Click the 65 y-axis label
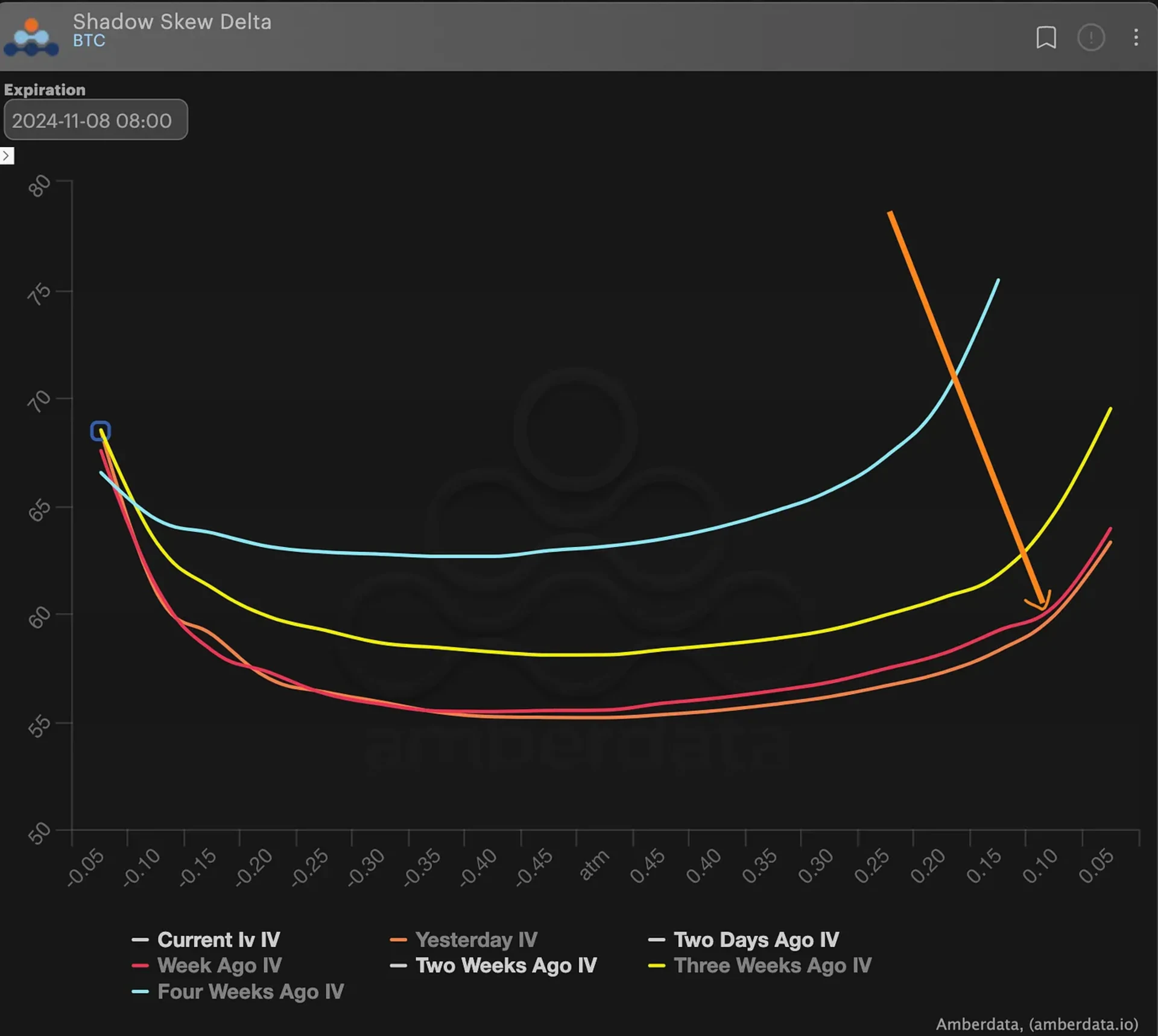 click(40, 511)
